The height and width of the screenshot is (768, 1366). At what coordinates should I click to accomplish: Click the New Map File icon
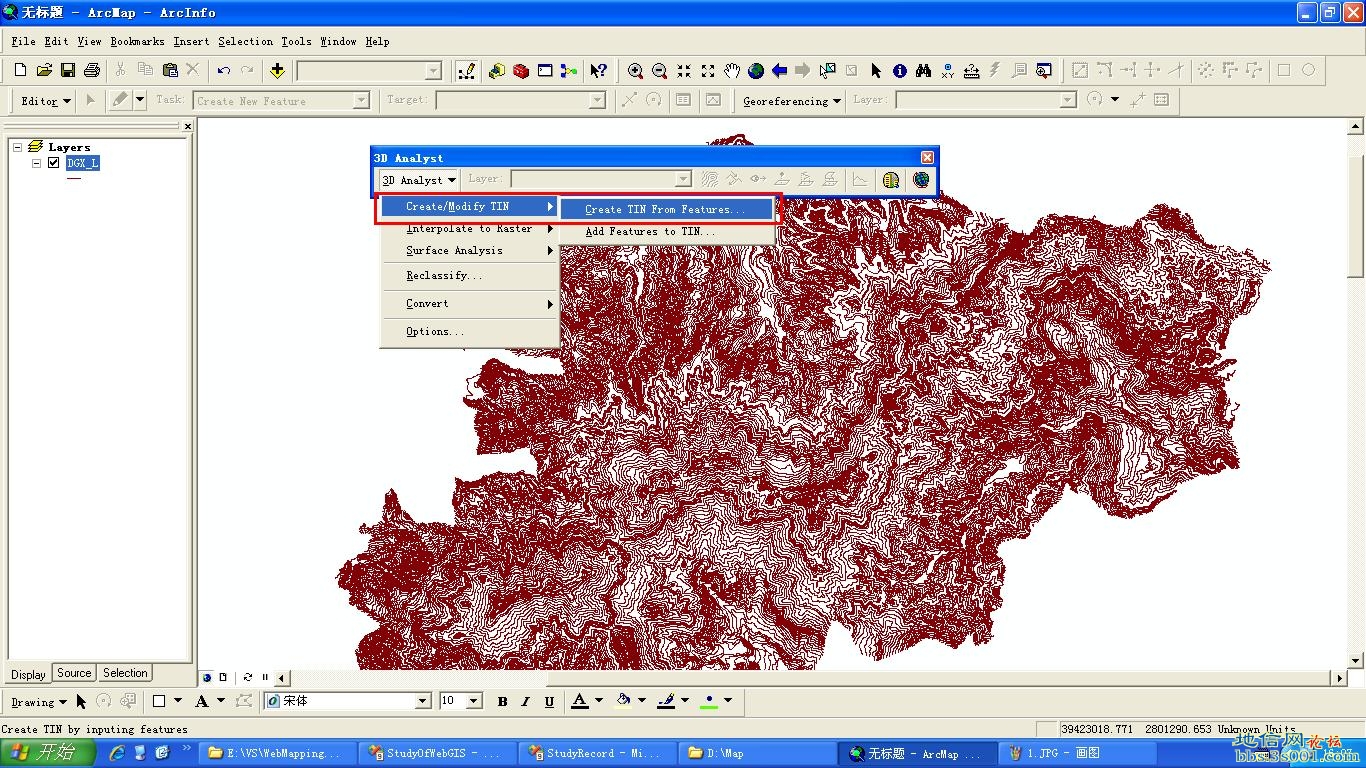click(x=20, y=70)
